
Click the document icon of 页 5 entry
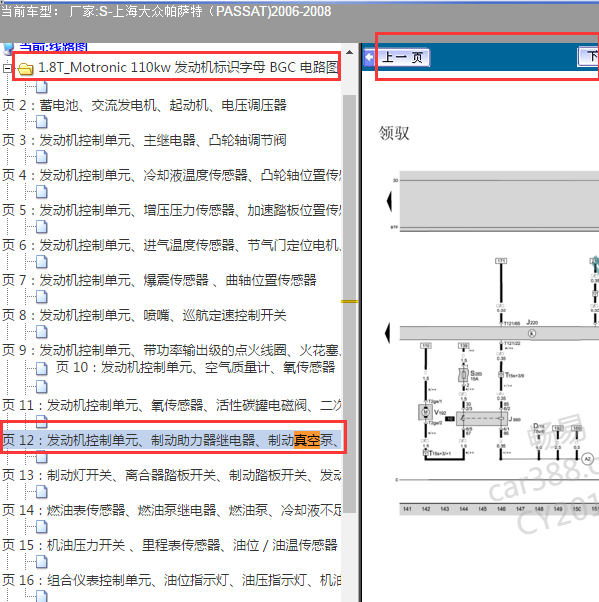[41, 192]
